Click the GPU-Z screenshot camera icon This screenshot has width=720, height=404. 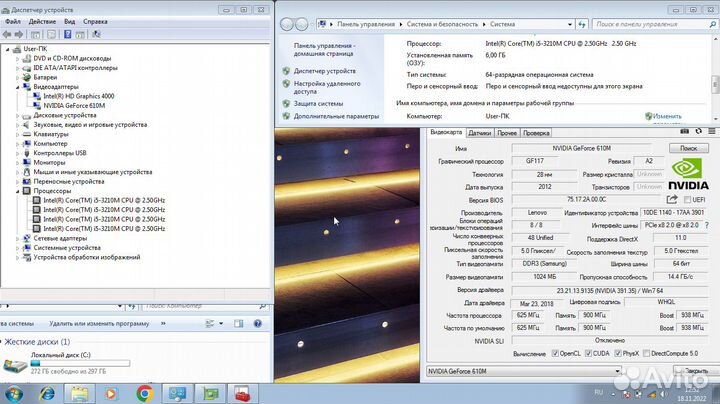(684, 131)
